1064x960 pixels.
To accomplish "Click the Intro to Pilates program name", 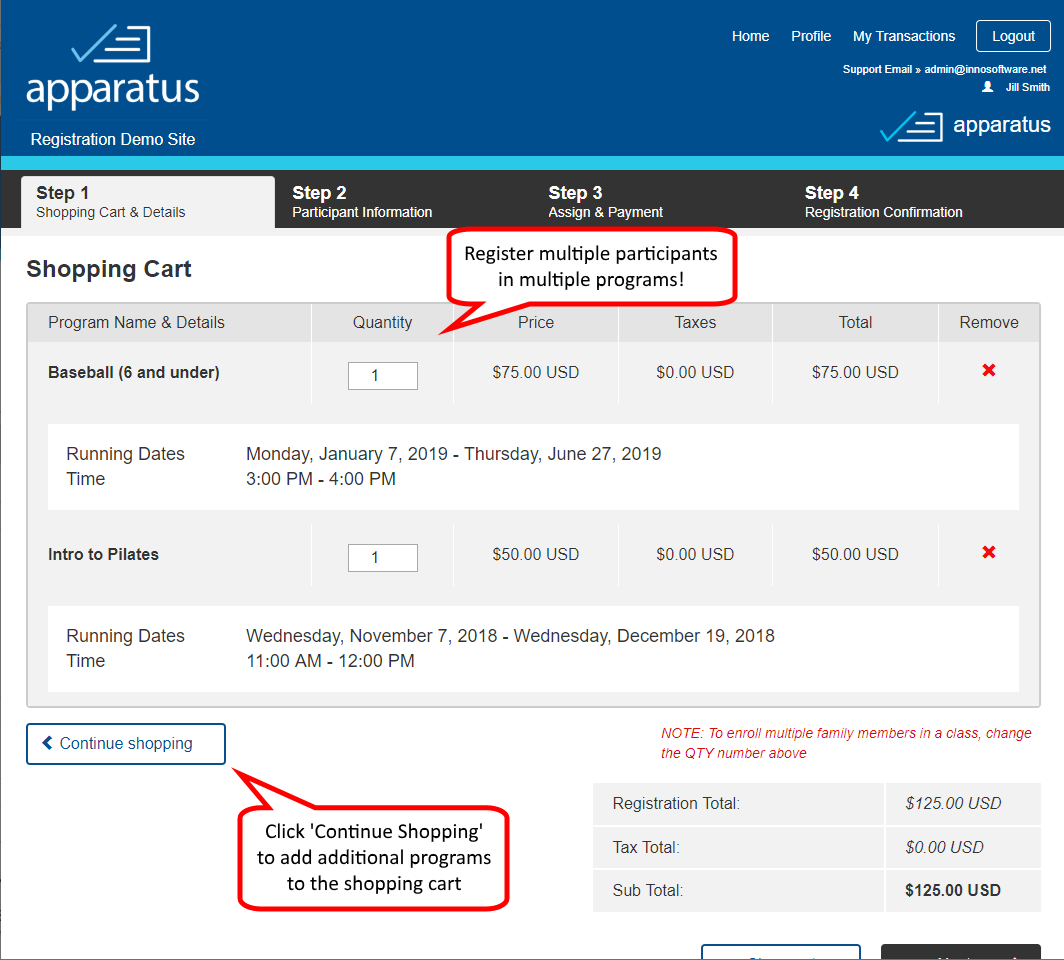I will 103,555.
